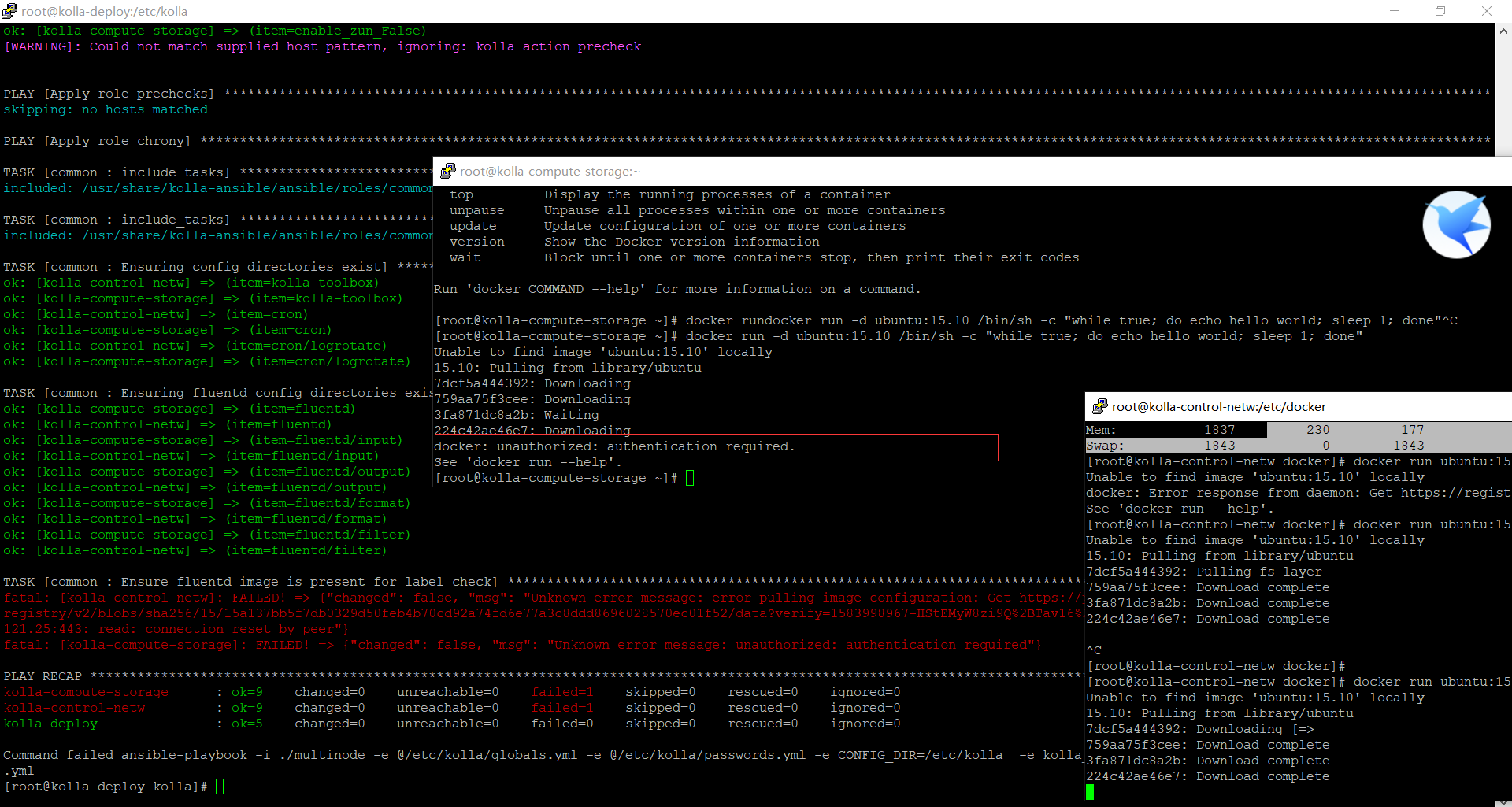Click the 'wait' command row
This screenshot has width=1512, height=807.
tap(764, 257)
